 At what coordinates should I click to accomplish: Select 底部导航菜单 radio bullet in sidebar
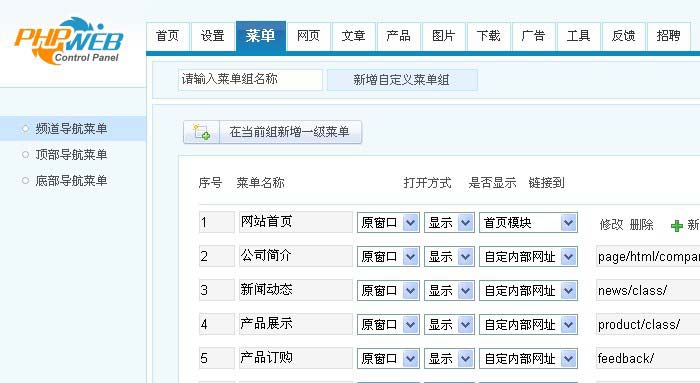click(25, 181)
